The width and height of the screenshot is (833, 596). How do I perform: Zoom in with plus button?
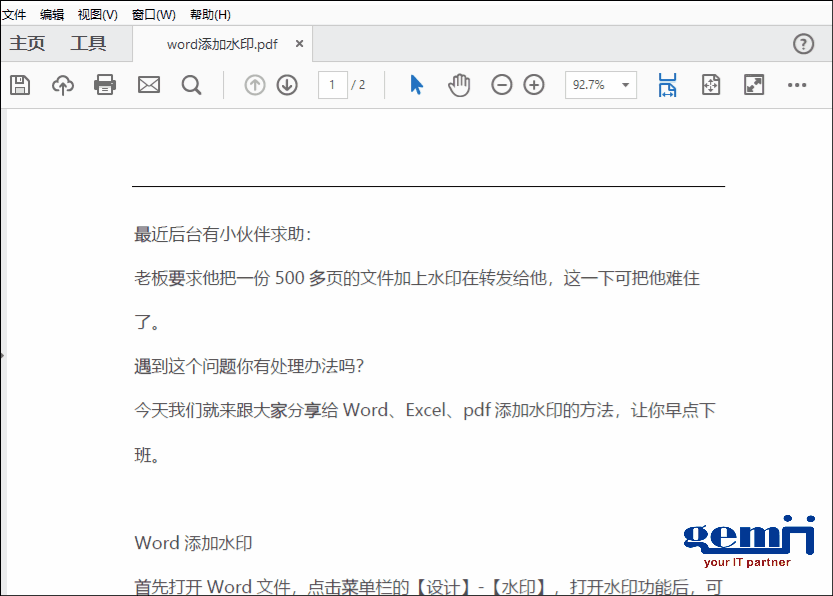[534, 85]
